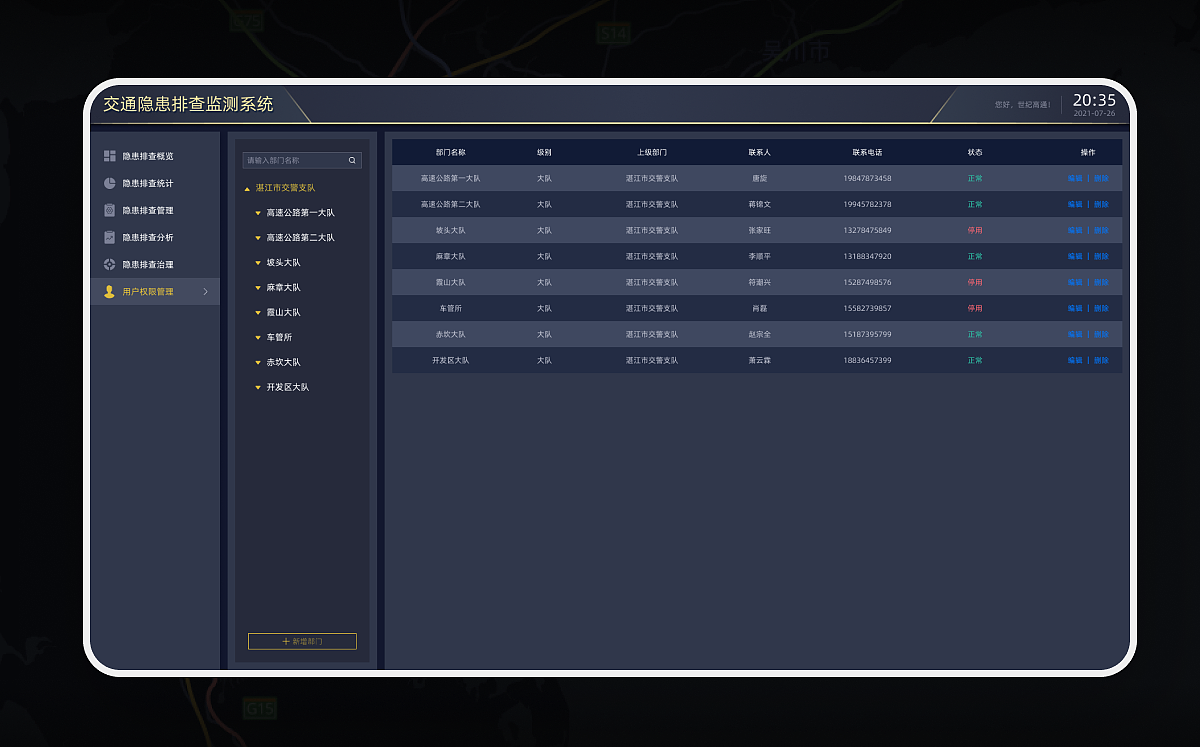Click the 您好 user greeting in header
Viewport: 1200px width, 747px height.
click(1022, 105)
